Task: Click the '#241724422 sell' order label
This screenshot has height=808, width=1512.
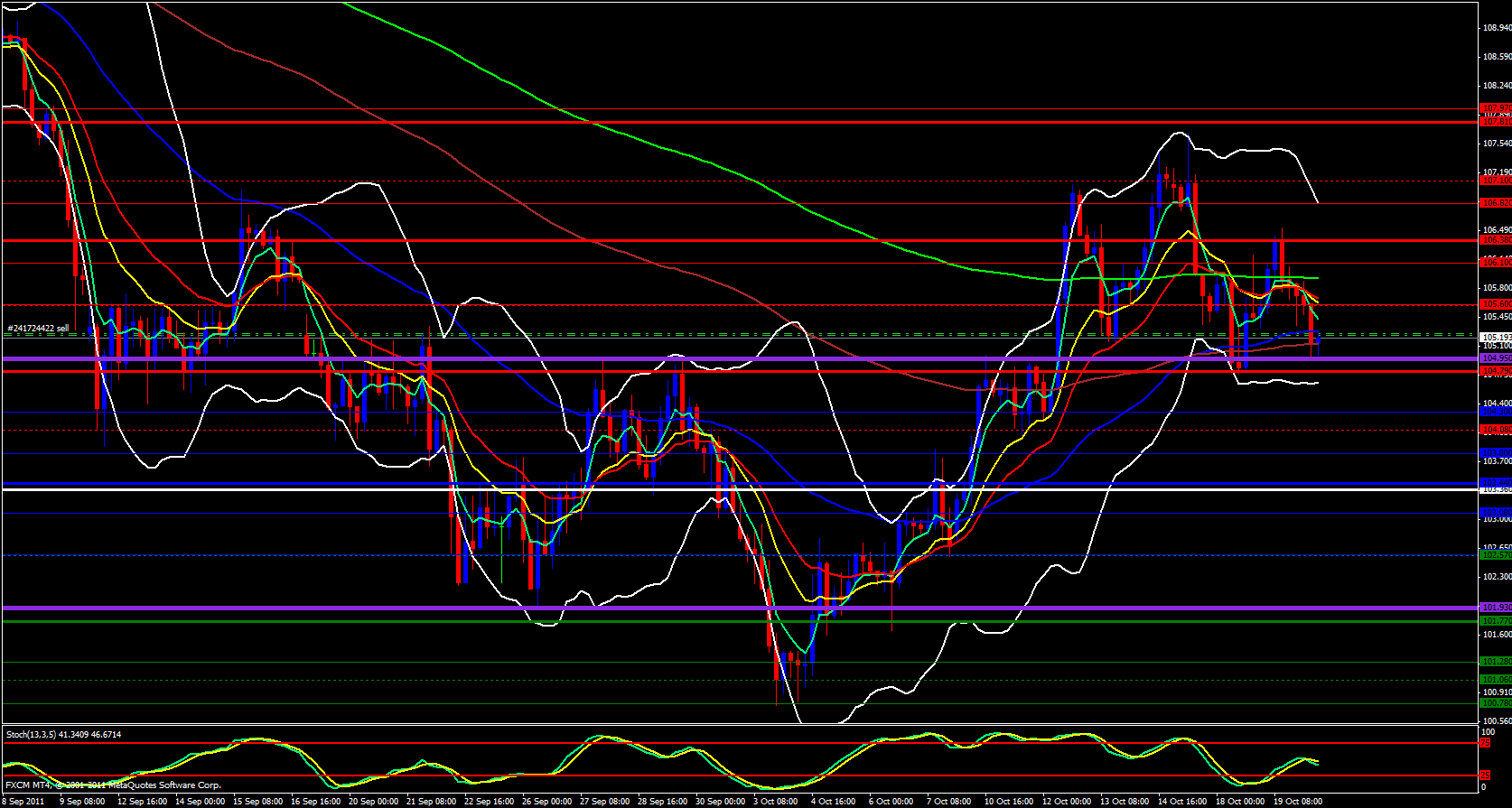Action: [38, 329]
